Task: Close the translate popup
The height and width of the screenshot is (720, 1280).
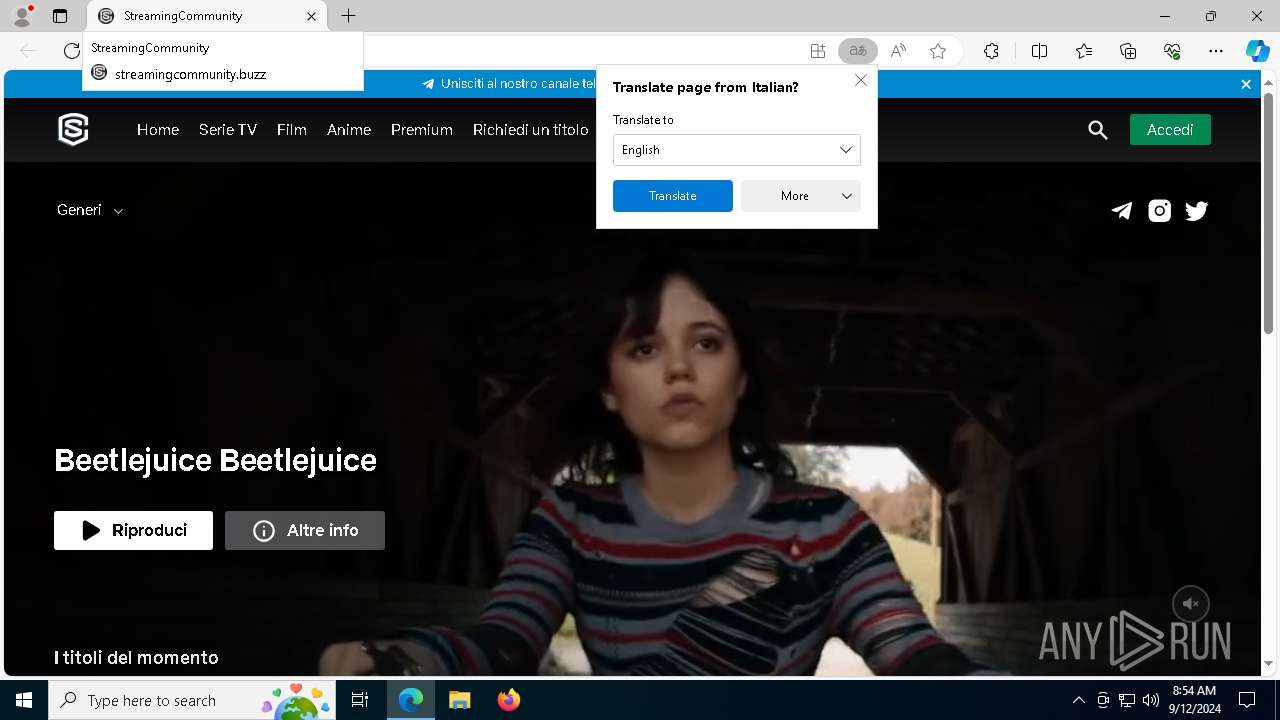Action: pyautogui.click(x=860, y=80)
